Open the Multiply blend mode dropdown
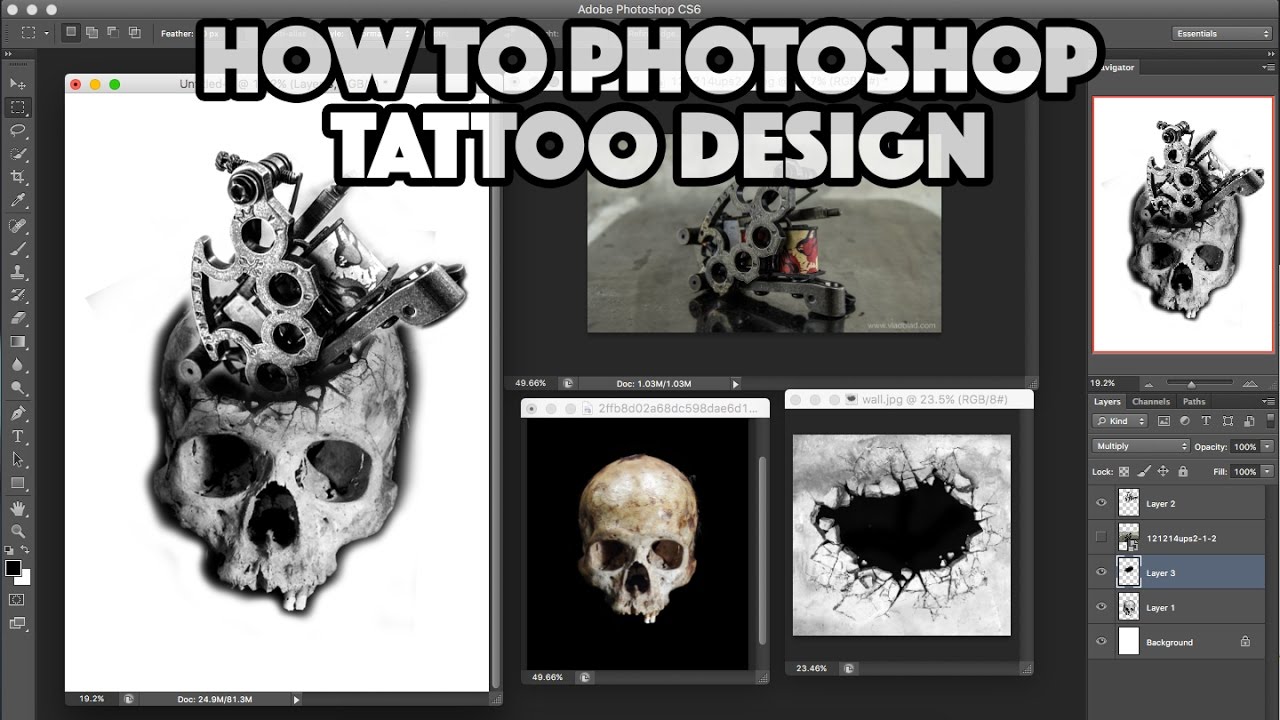Screen dimensions: 1280x720 pyautogui.click(x=1140, y=446)
